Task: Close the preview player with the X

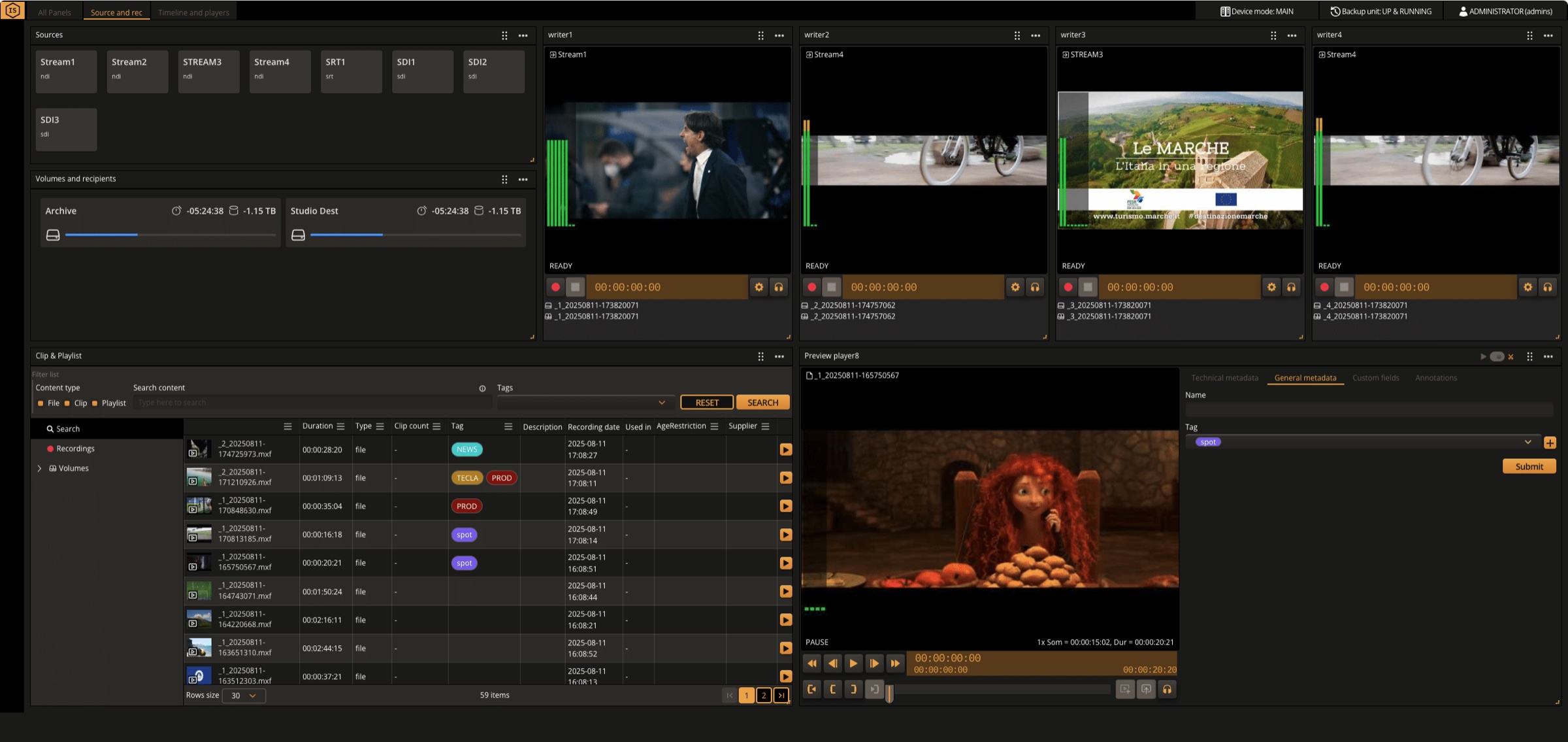Action: click(x=1511, y=356)
